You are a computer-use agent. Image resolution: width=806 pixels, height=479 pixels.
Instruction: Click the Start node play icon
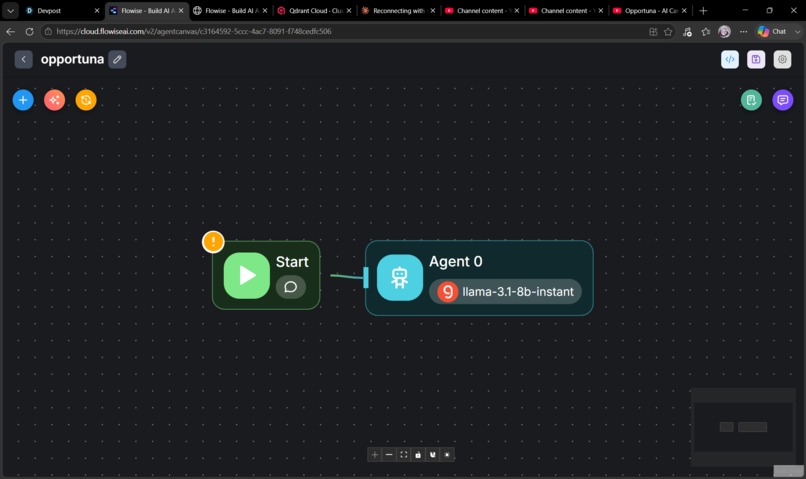tap(247, 275)
